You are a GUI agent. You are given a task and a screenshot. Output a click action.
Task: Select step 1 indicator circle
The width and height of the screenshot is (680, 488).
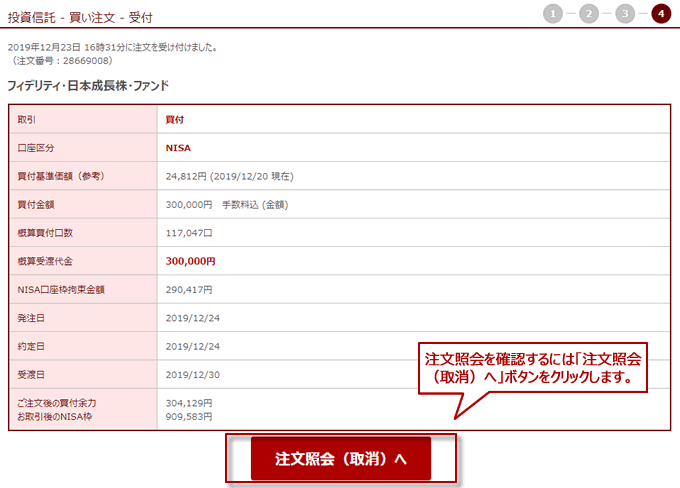click(x=552, y=14)
